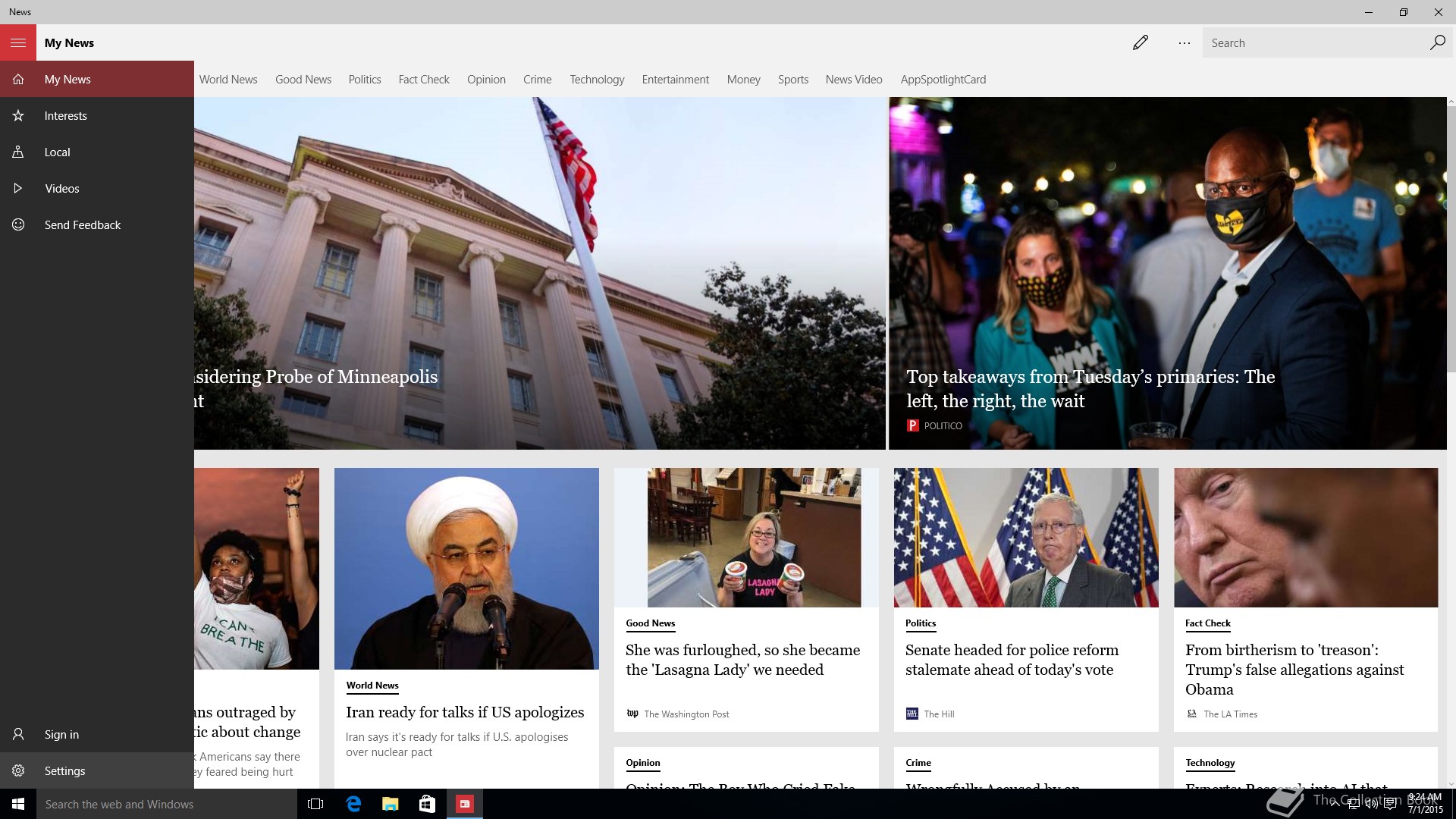Image resolution: width=1456 pixels, height=819 pixels.
Task: Select the Interests star icon
Action: pyautogui.click(x=18, y=115)
